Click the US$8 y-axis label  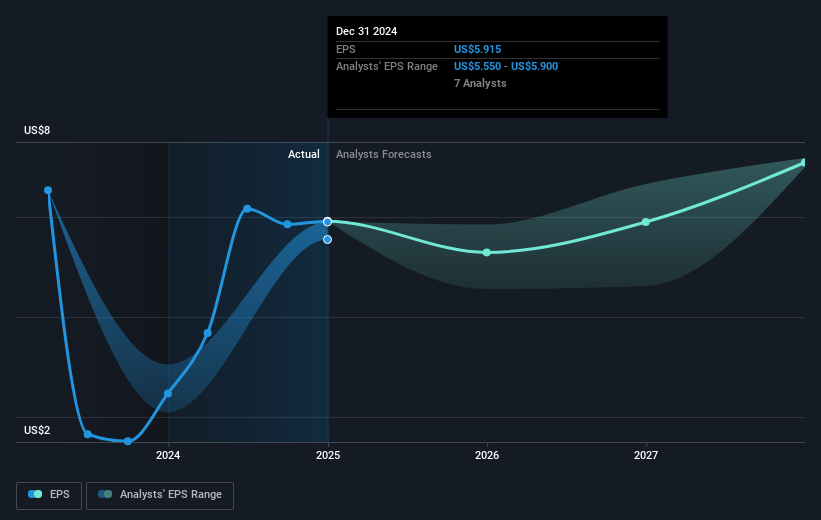click(x=37, y=130)
